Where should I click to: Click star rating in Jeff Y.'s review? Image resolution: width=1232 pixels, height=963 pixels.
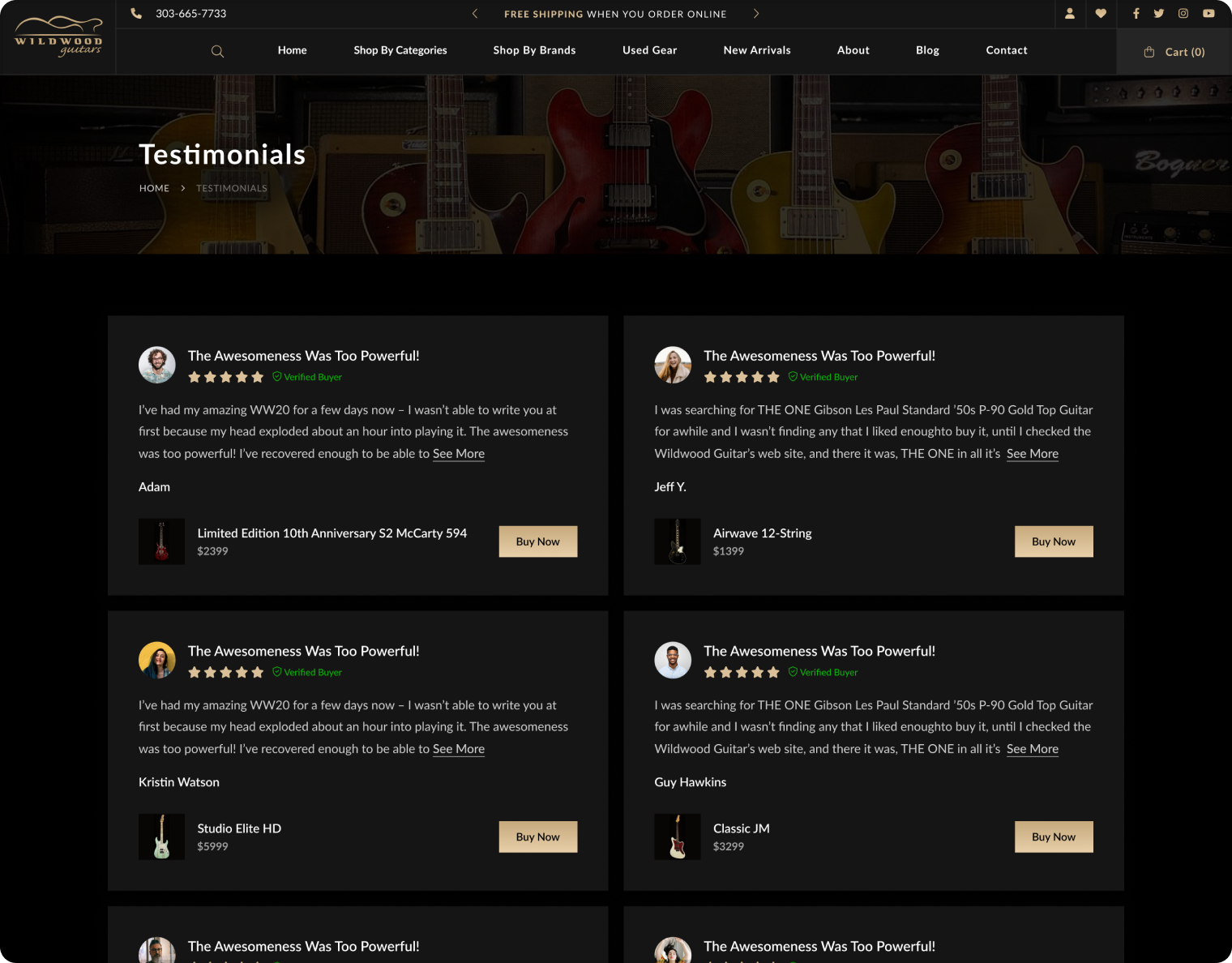pyautogui.click(x=742, y=377)
